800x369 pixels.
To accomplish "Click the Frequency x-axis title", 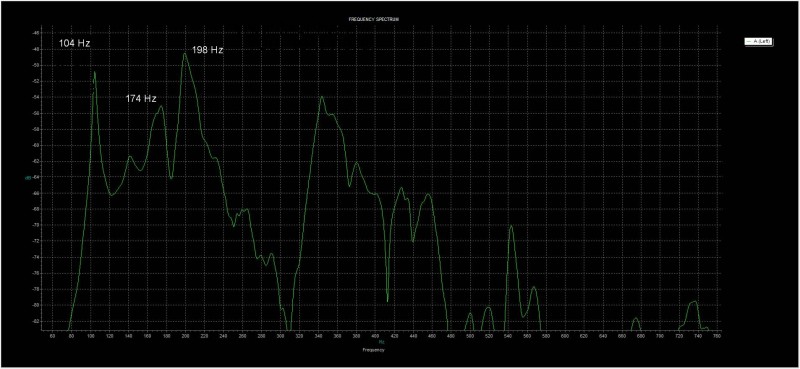I will 374,351.
